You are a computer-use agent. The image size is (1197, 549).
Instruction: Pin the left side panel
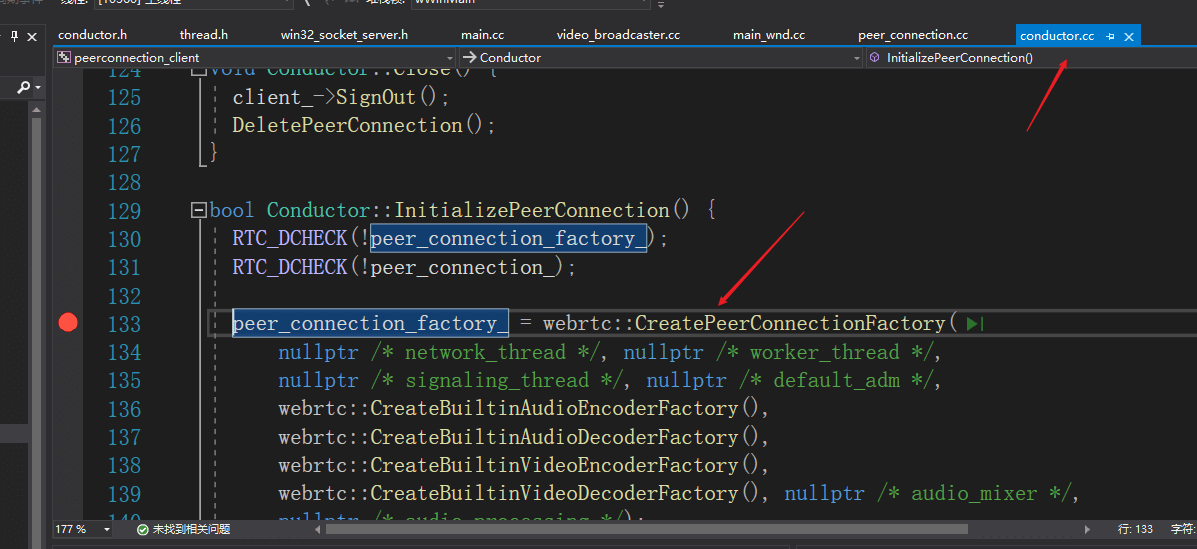tap(13, 37)
